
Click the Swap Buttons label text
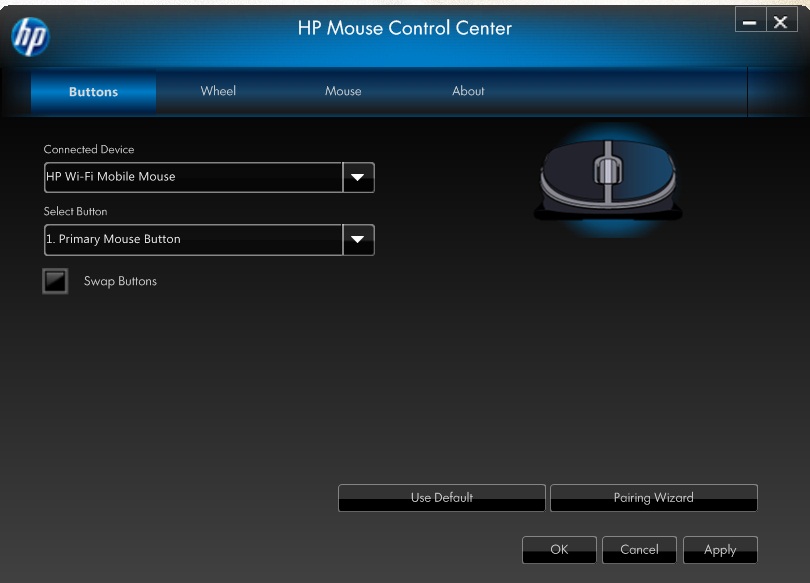tap(120, 281)
